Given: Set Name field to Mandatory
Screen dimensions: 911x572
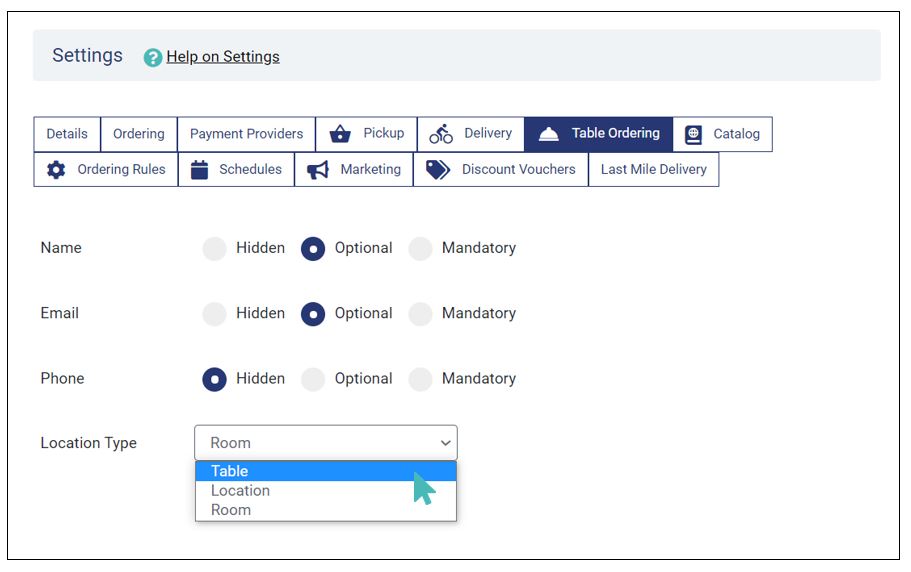Looking at the screenshot, I should 420,249.
